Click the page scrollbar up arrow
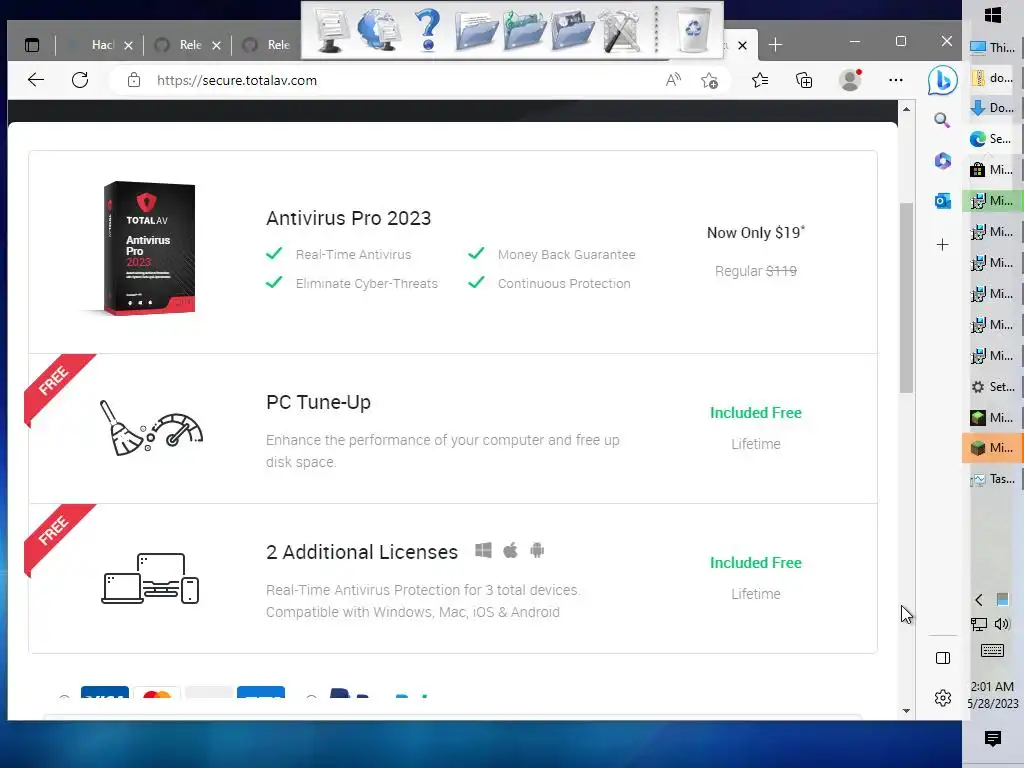The image size is (1024, 768). [906, 109]
